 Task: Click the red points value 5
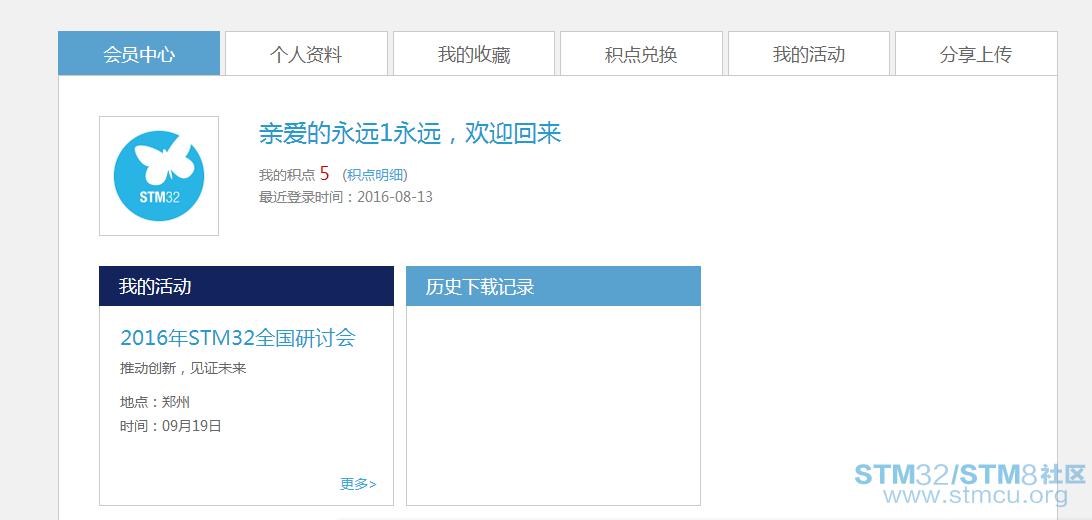pyautogui.click(x=325, y=174)
